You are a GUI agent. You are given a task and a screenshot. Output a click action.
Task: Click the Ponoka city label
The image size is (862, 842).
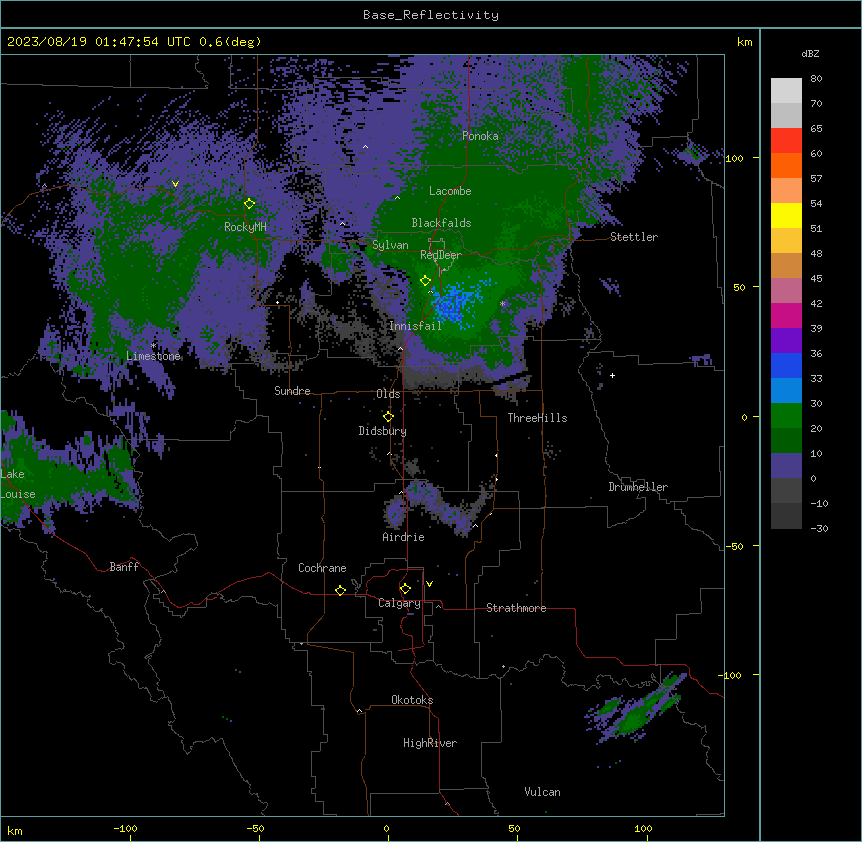coord(480,136)
